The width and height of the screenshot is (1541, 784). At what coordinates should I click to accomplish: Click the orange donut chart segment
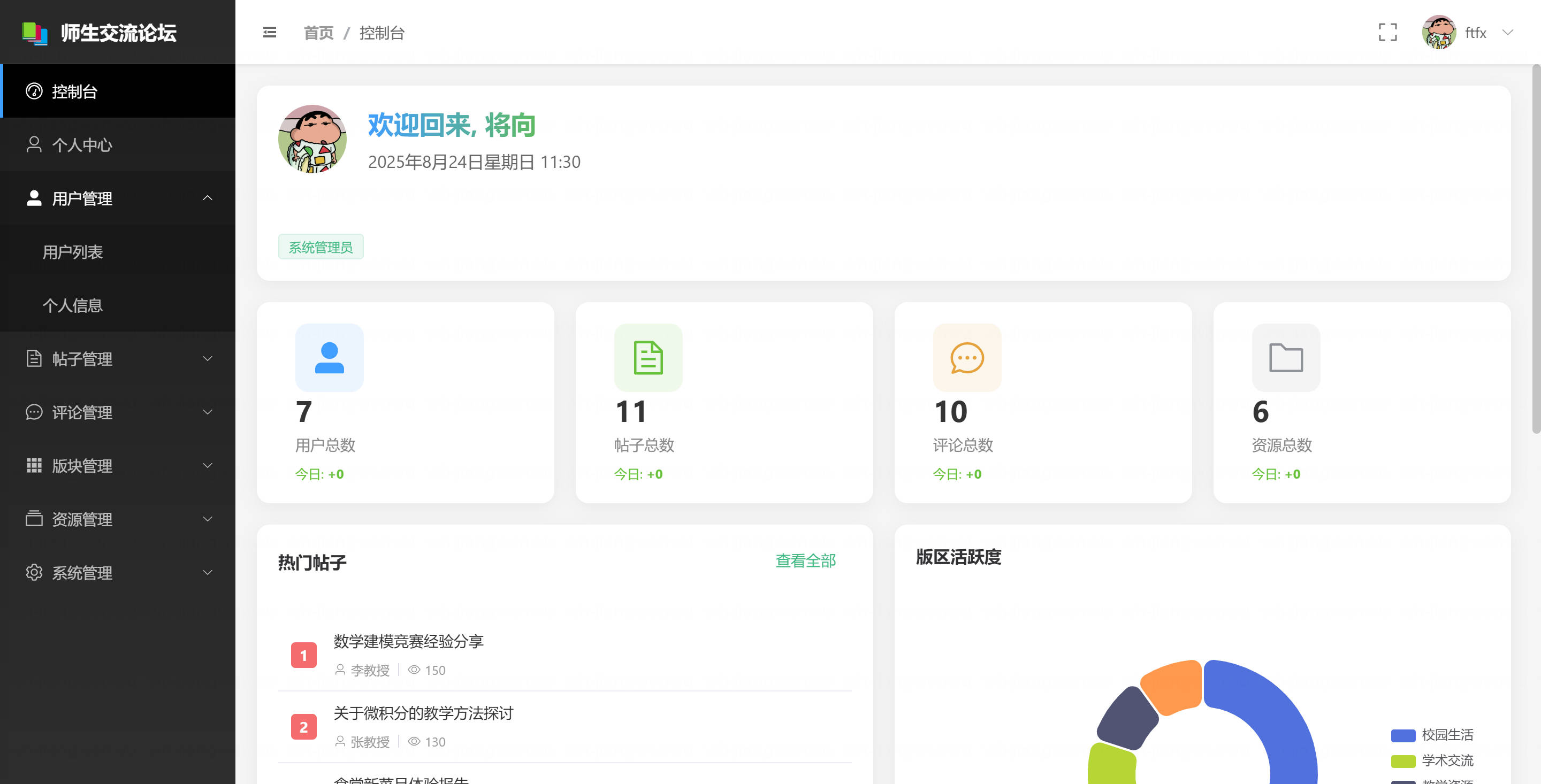click(1174, 687)
